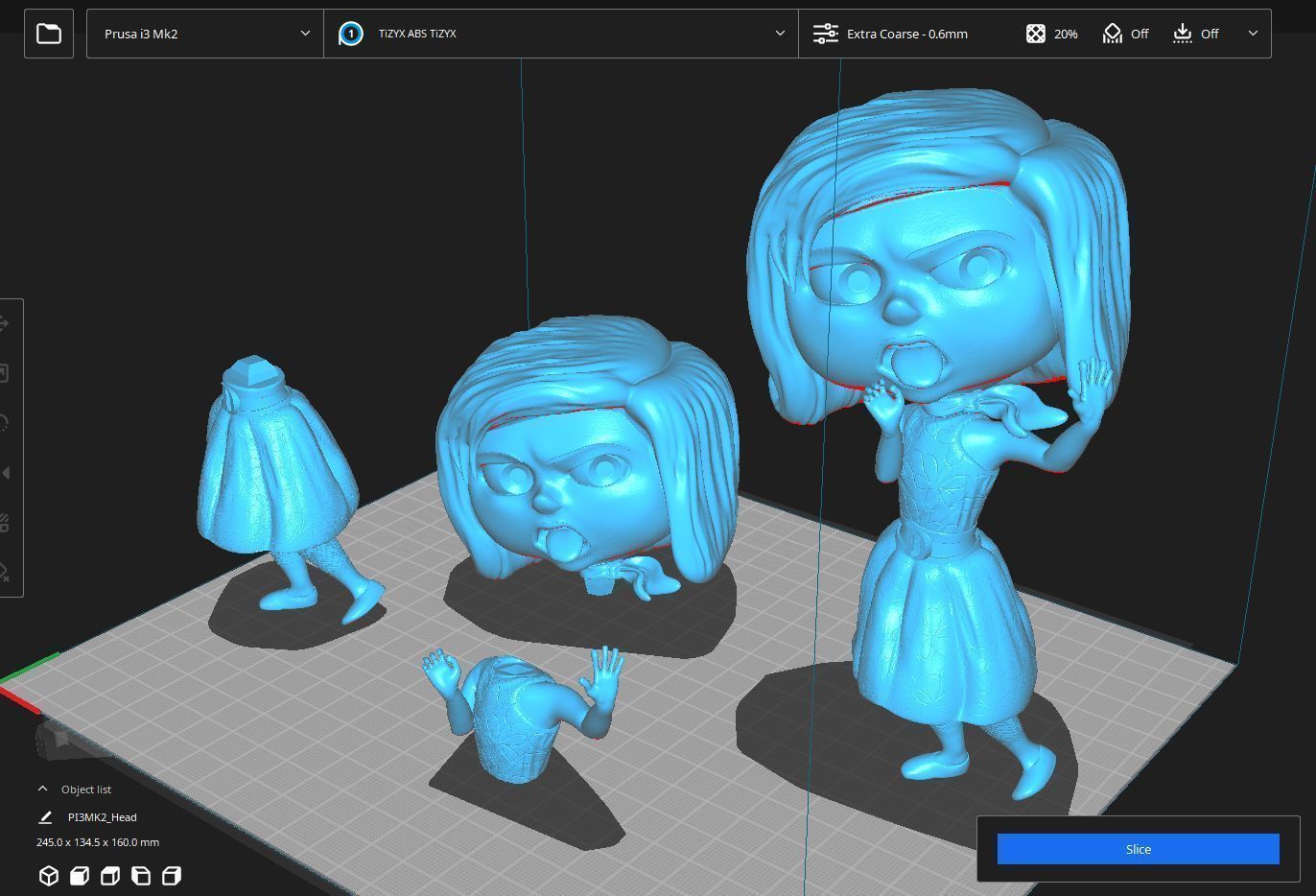Collapse the Object list chevron
The width and height of the screenshot is (1316, 896).
click(x=42, y=789)
